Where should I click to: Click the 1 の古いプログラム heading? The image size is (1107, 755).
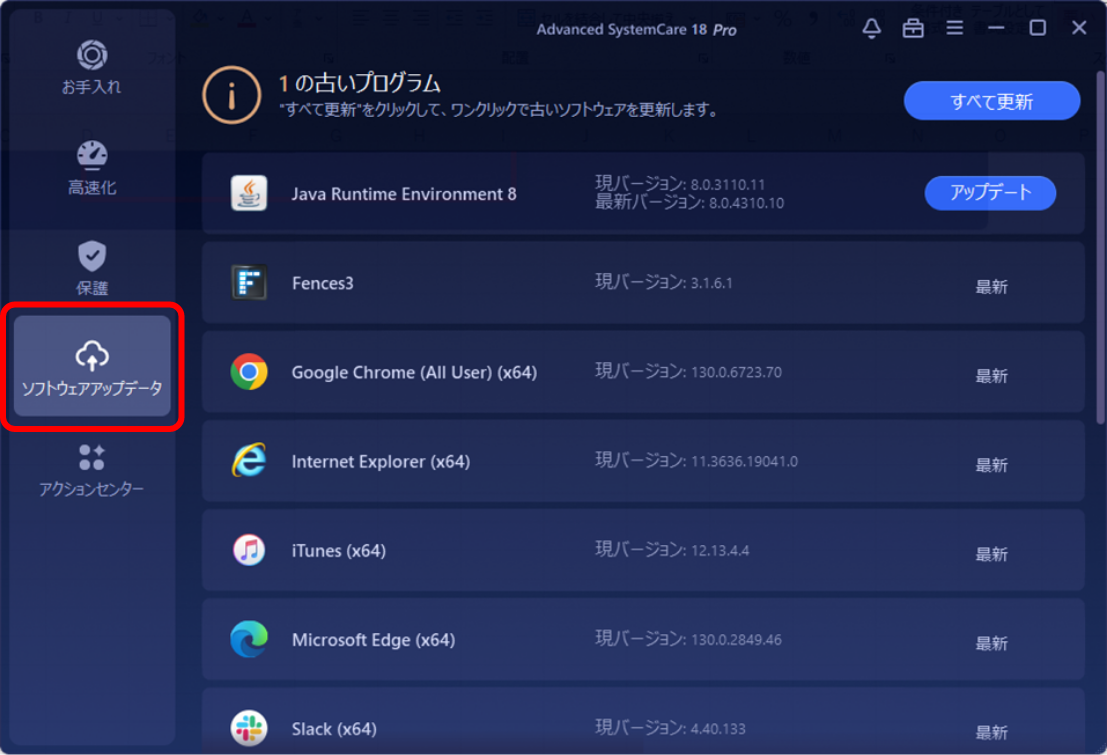tap(360, 83)
